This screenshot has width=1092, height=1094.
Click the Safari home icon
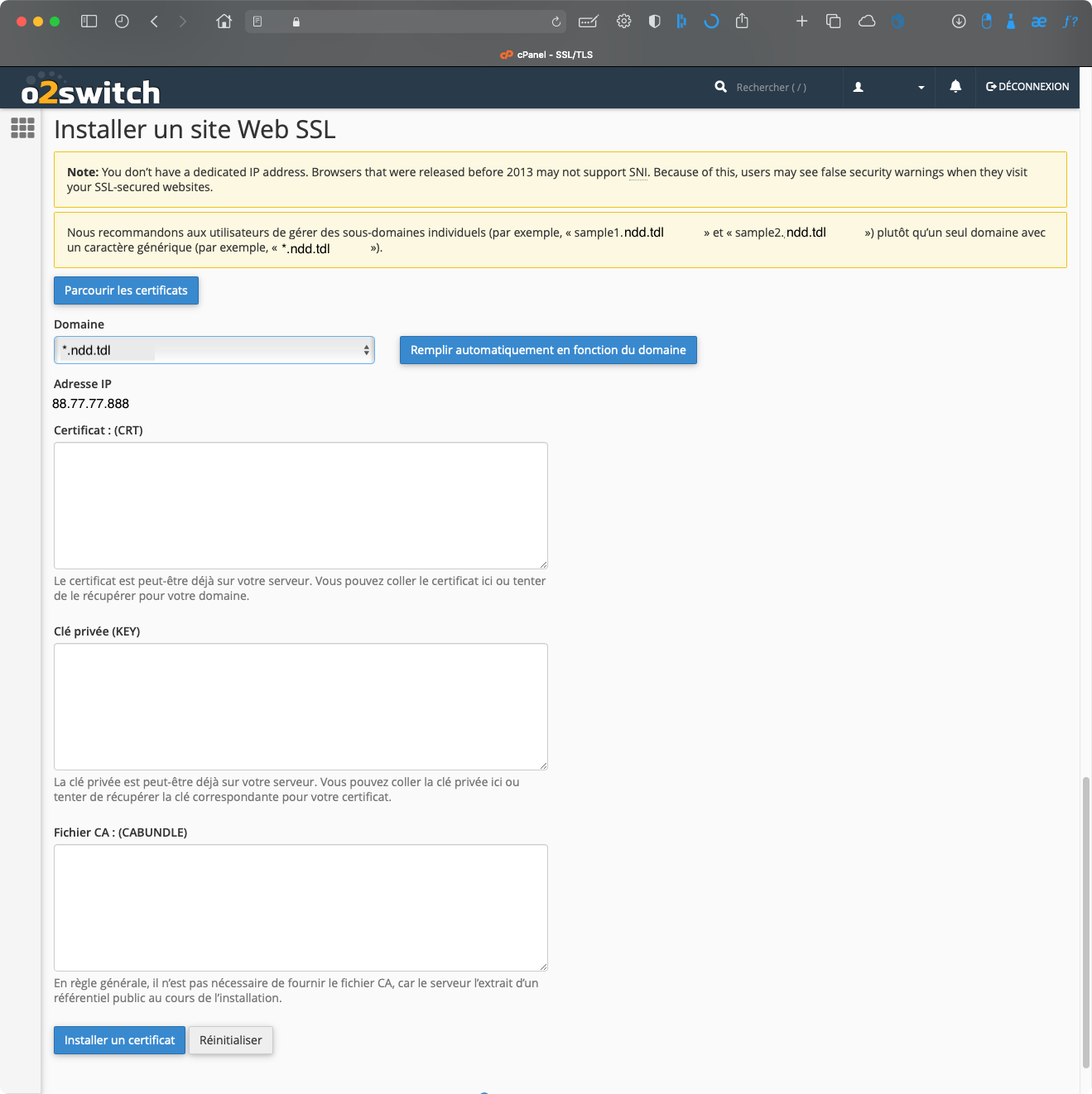[x=224, y=22]
